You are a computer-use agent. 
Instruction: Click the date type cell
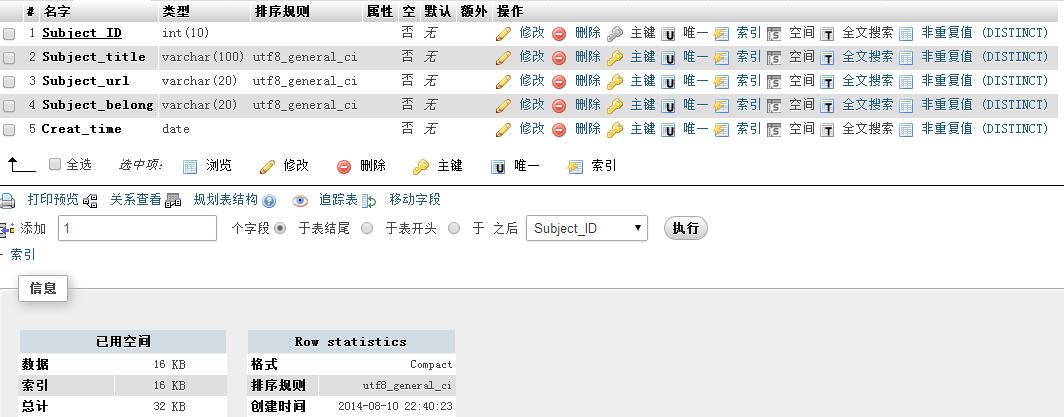[176, 129]
